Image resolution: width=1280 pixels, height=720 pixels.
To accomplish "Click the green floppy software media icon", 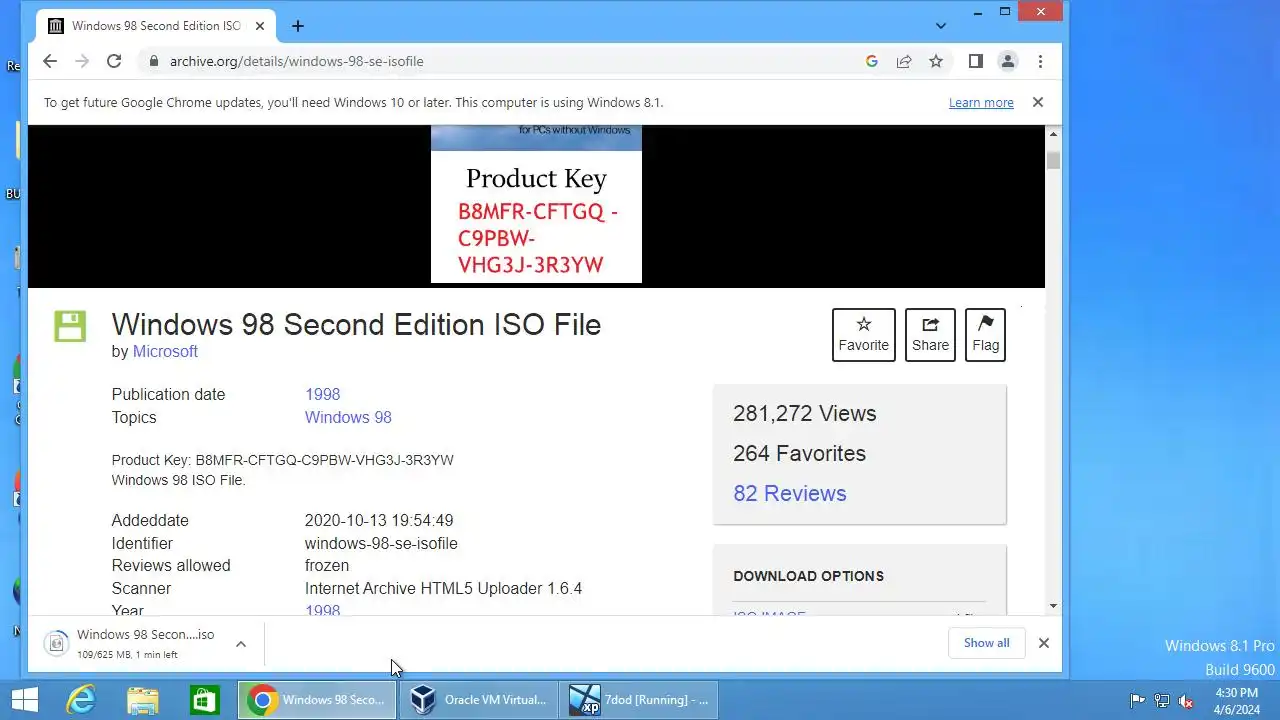I will tap(70, 326).
